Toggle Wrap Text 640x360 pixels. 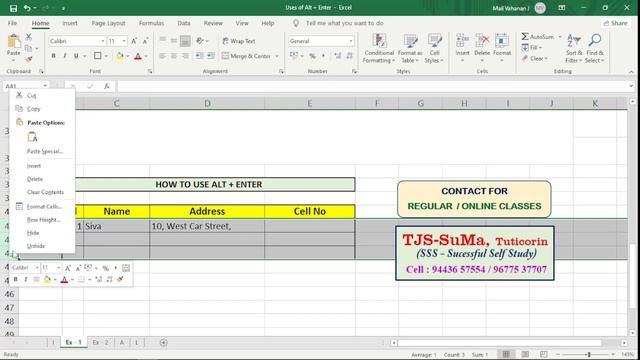(239, 41)
